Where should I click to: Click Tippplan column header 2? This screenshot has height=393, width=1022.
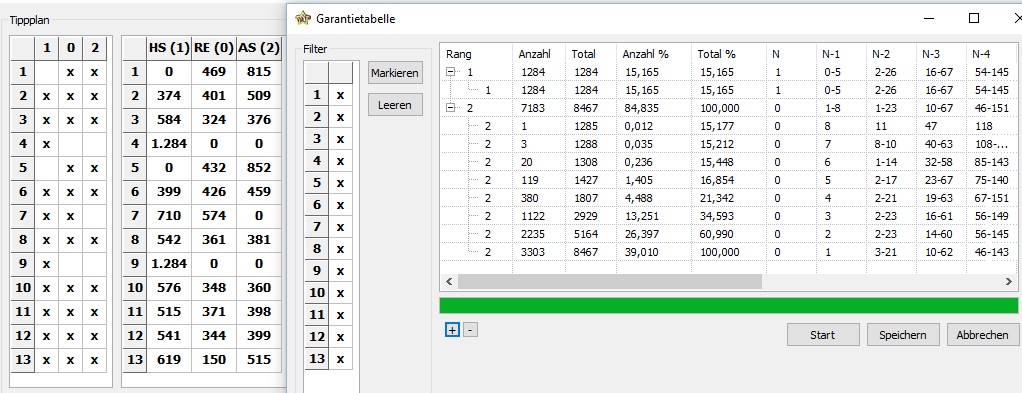coord(95,48)
